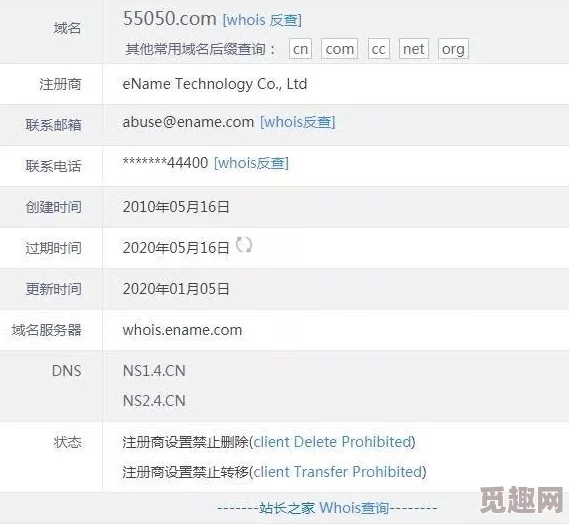
Task: Select expiry date 2020年05月16日
Action: point(176,248)
